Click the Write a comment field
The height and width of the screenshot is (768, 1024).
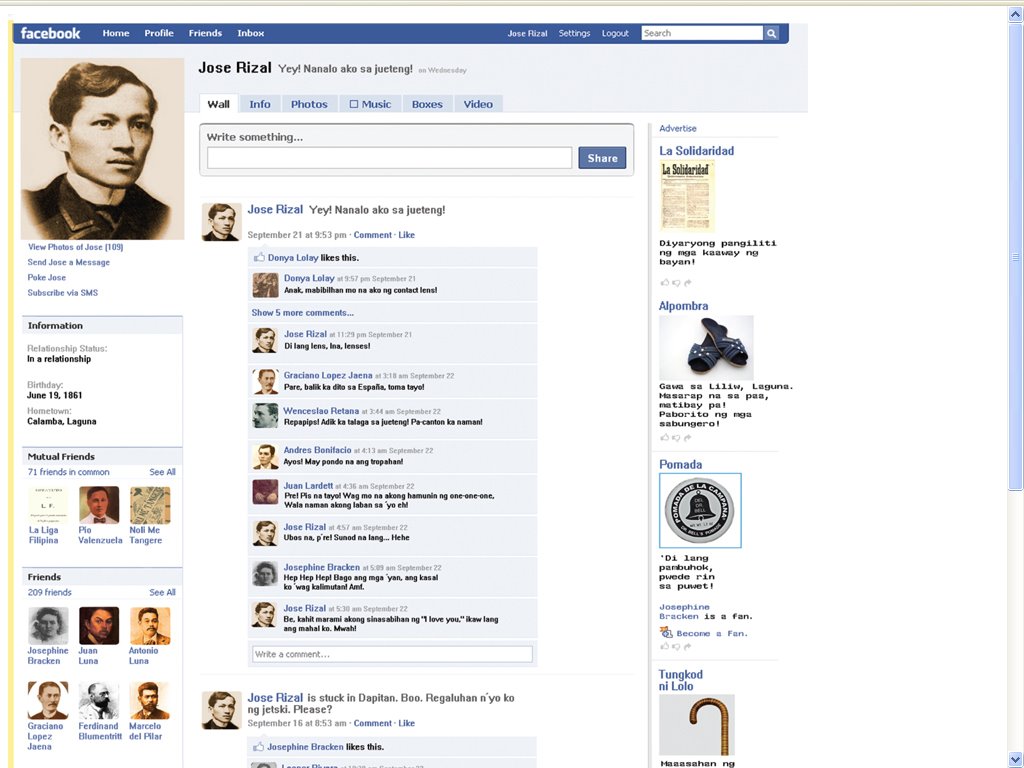[x=392, y=654]
